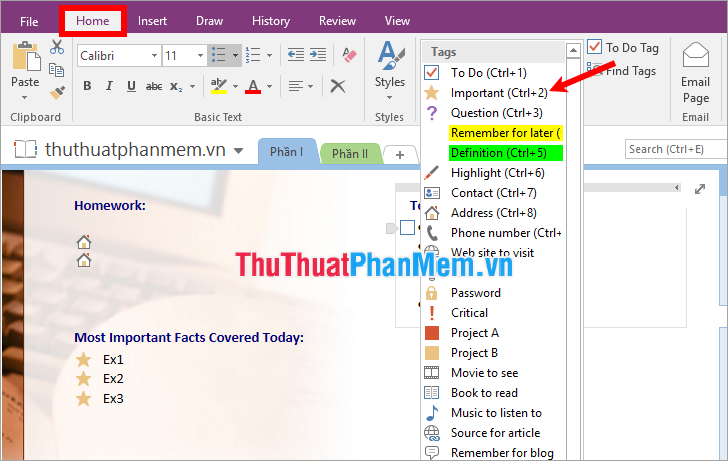This screenshot has width=728, height=461.
Task: Select the Question (Ctrl+3) tag
Action: (x=494, y=113)
